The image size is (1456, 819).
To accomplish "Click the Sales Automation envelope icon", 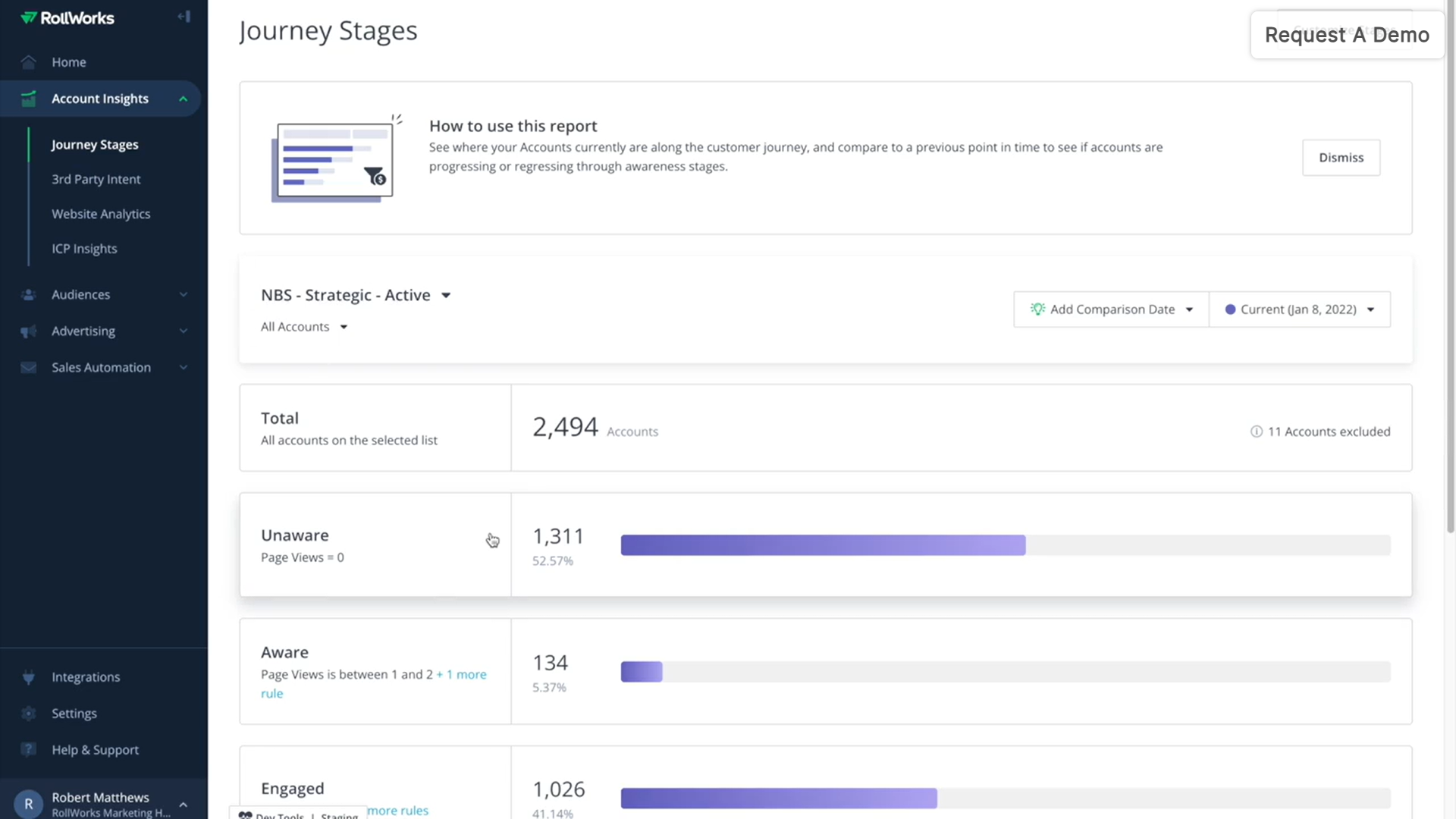I will coord(29,368).
